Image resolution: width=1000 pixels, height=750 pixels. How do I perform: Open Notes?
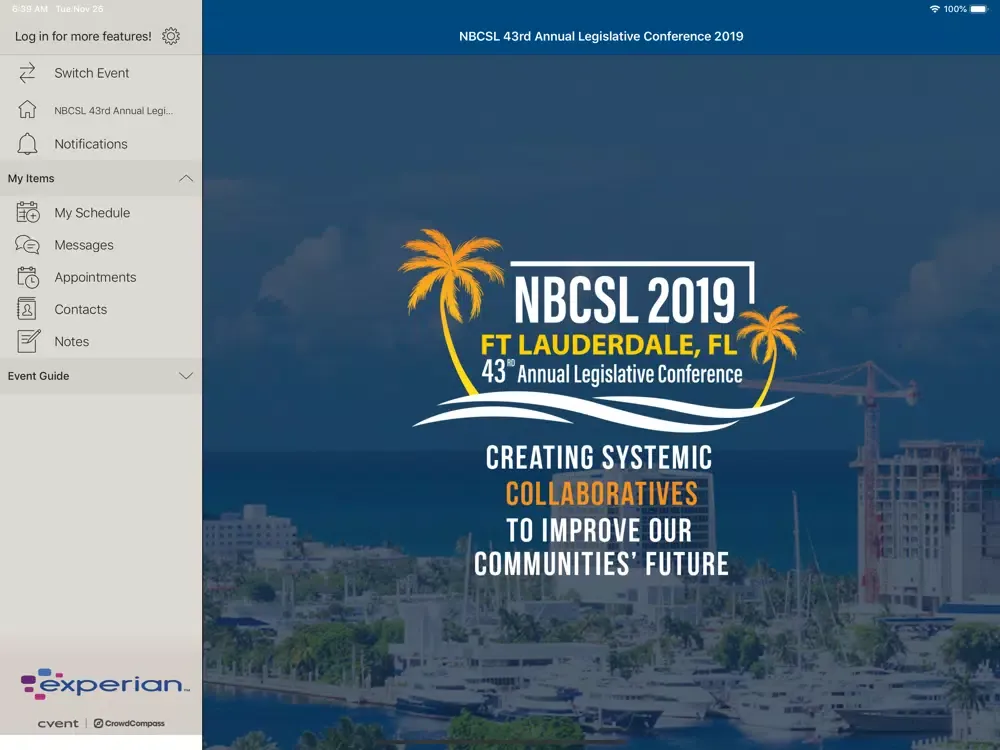[101, 341]
